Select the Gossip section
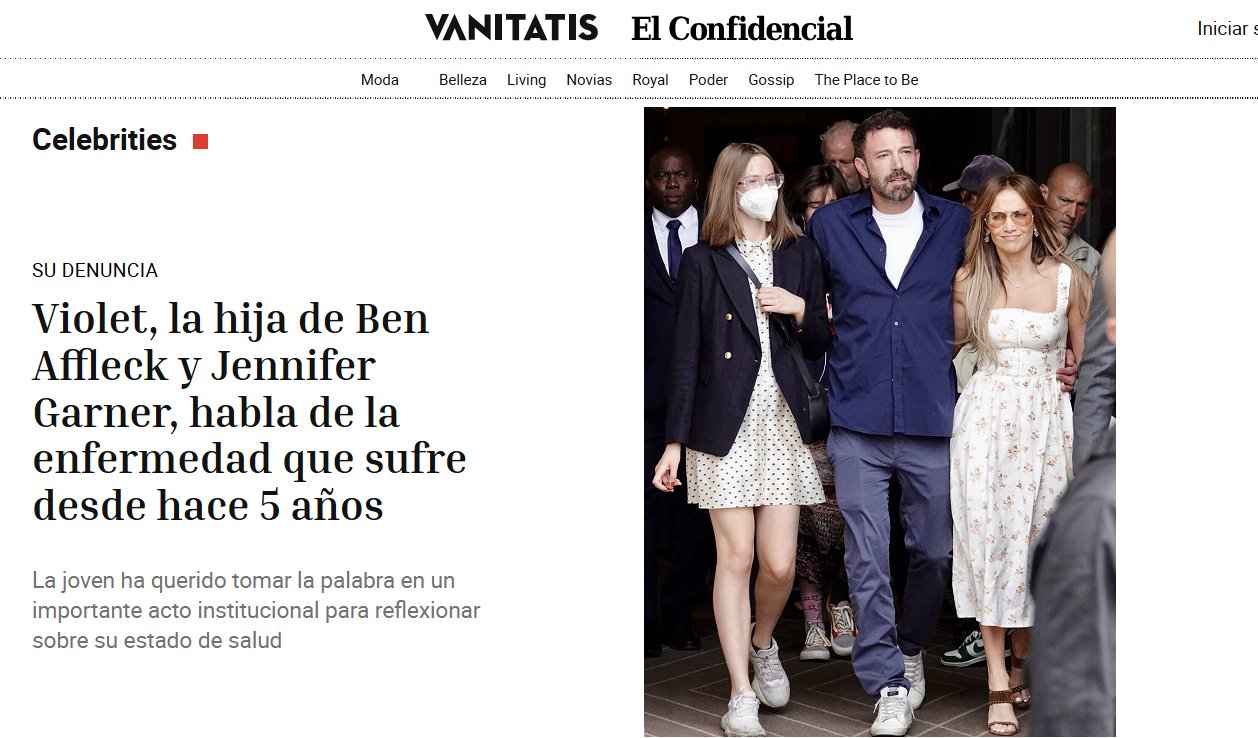The image size is (1258, 738). click(771, 80)
